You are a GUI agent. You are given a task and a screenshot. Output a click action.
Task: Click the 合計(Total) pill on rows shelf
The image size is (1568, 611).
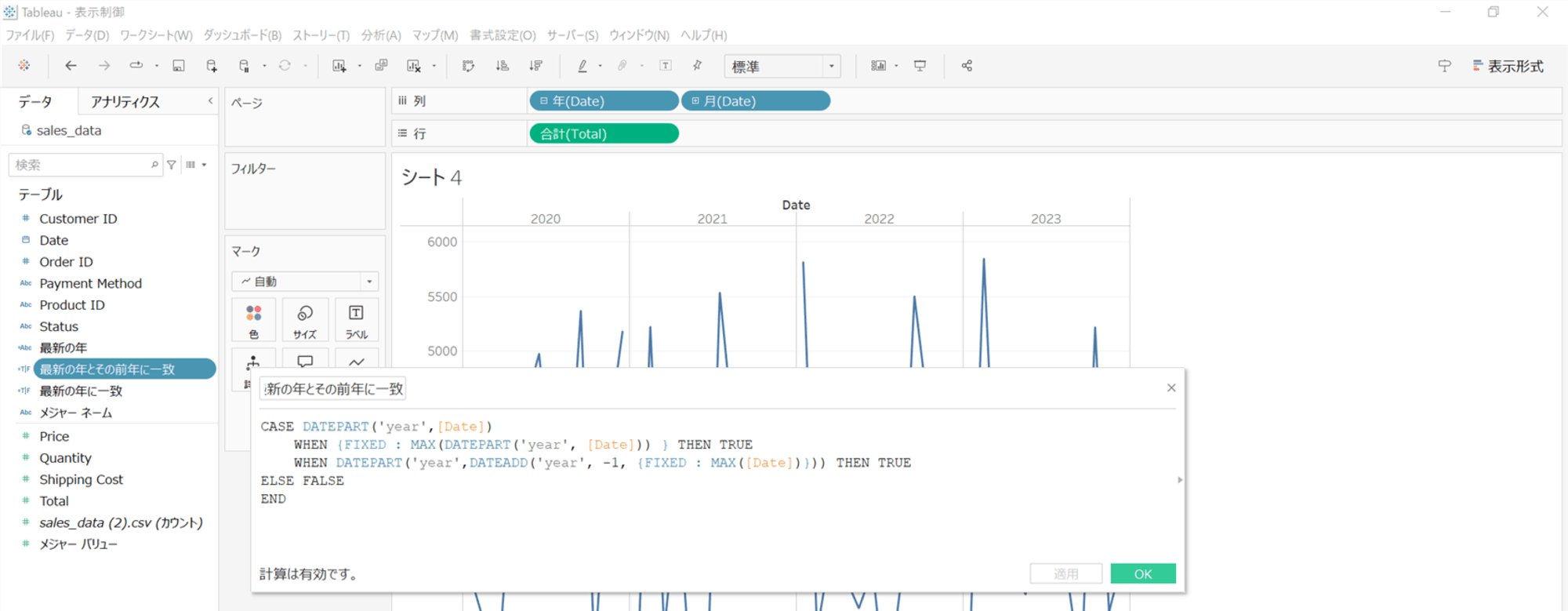tap(604, 134)
